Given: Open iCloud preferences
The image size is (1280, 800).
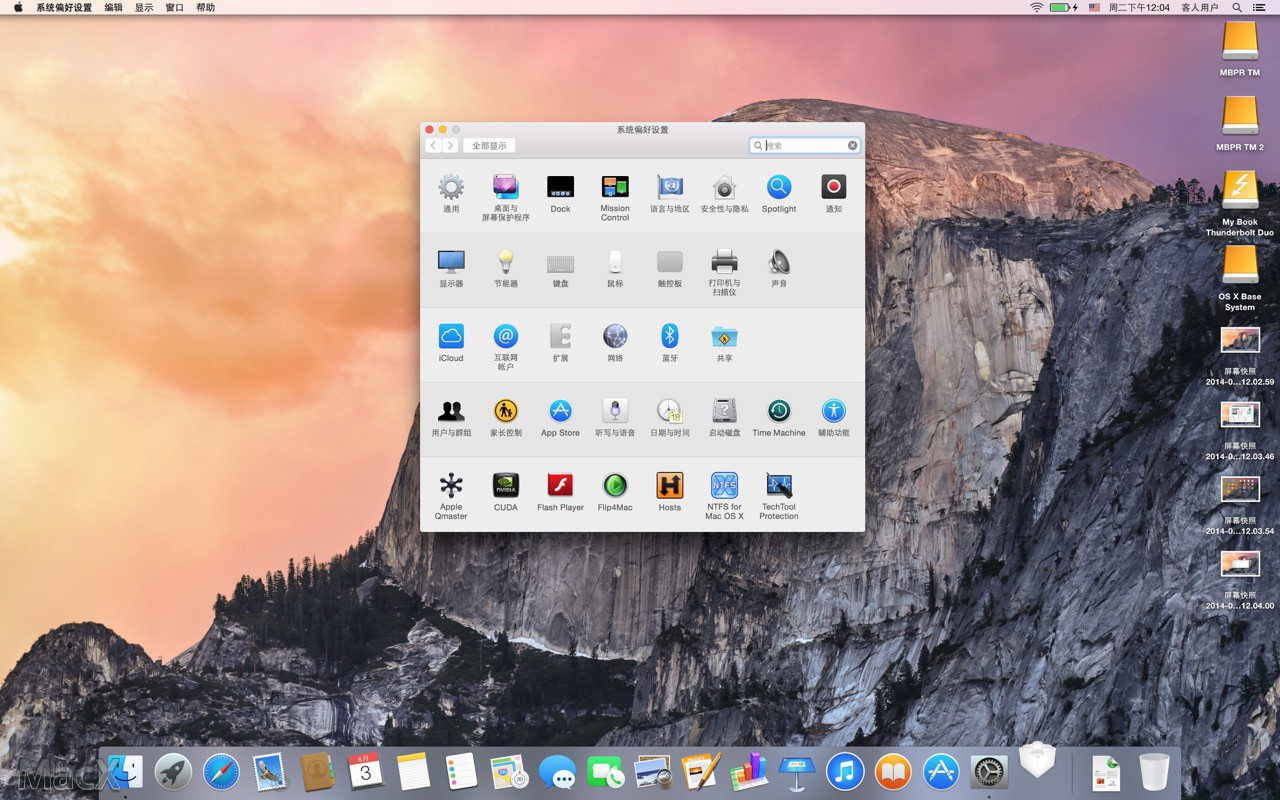Looking at the screenshot, I should pos(451,338).
